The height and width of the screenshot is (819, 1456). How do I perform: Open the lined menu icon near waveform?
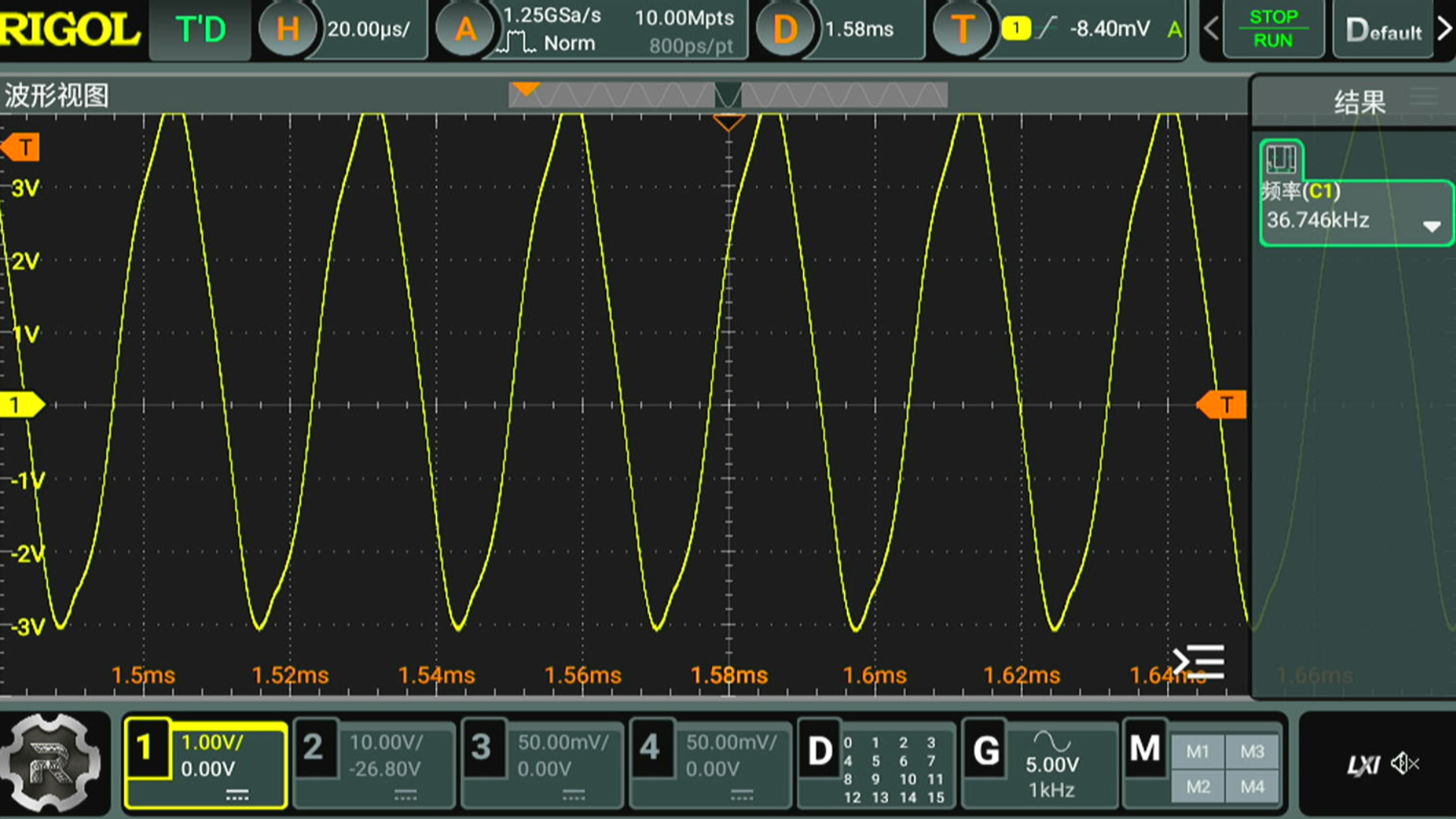(x=1198, y=661)
